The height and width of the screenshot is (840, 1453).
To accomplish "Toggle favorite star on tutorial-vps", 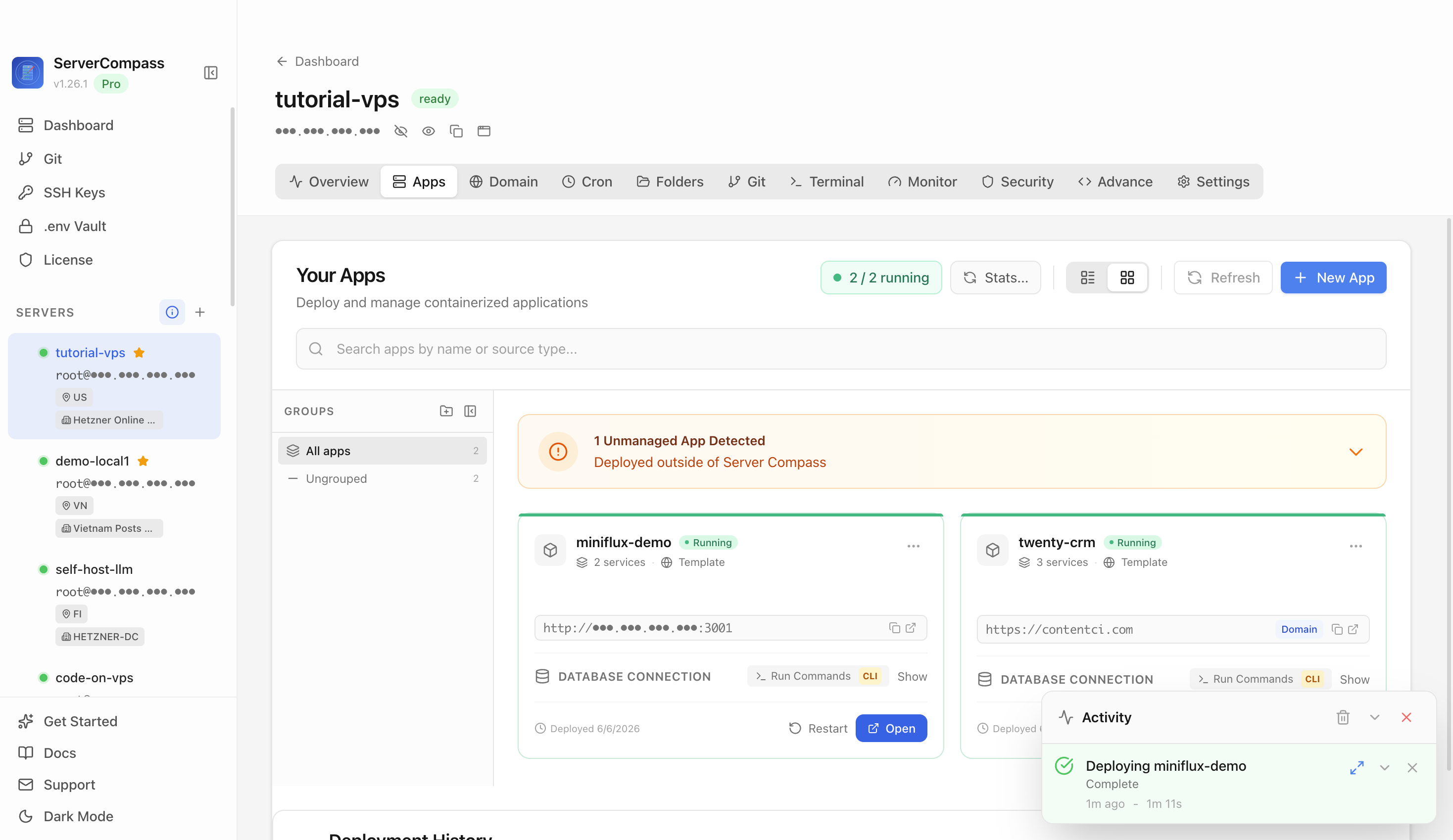I will pos(139,353).
